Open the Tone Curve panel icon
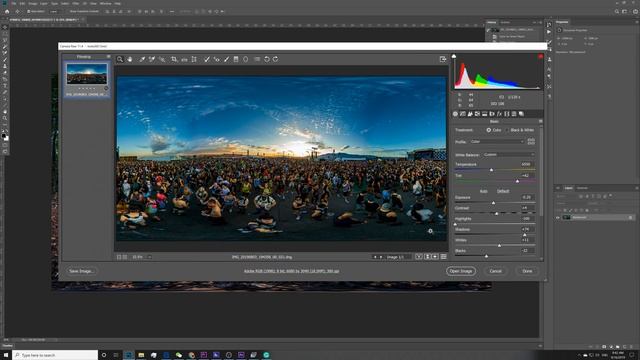The image size is (640, 360). point(463,114)
